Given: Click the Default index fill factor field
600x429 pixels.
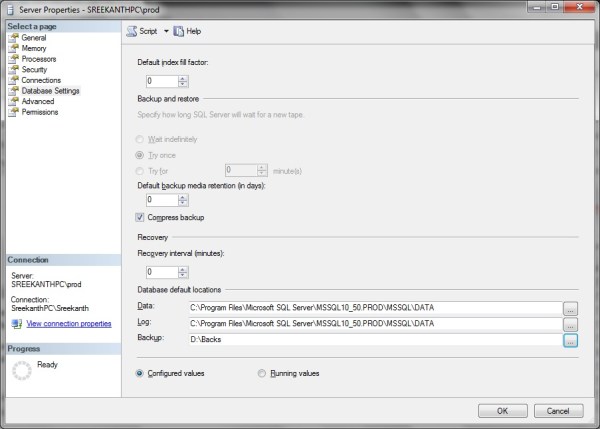Looking at the screenshot, I should pyautogui.click(x=158, y=81).
